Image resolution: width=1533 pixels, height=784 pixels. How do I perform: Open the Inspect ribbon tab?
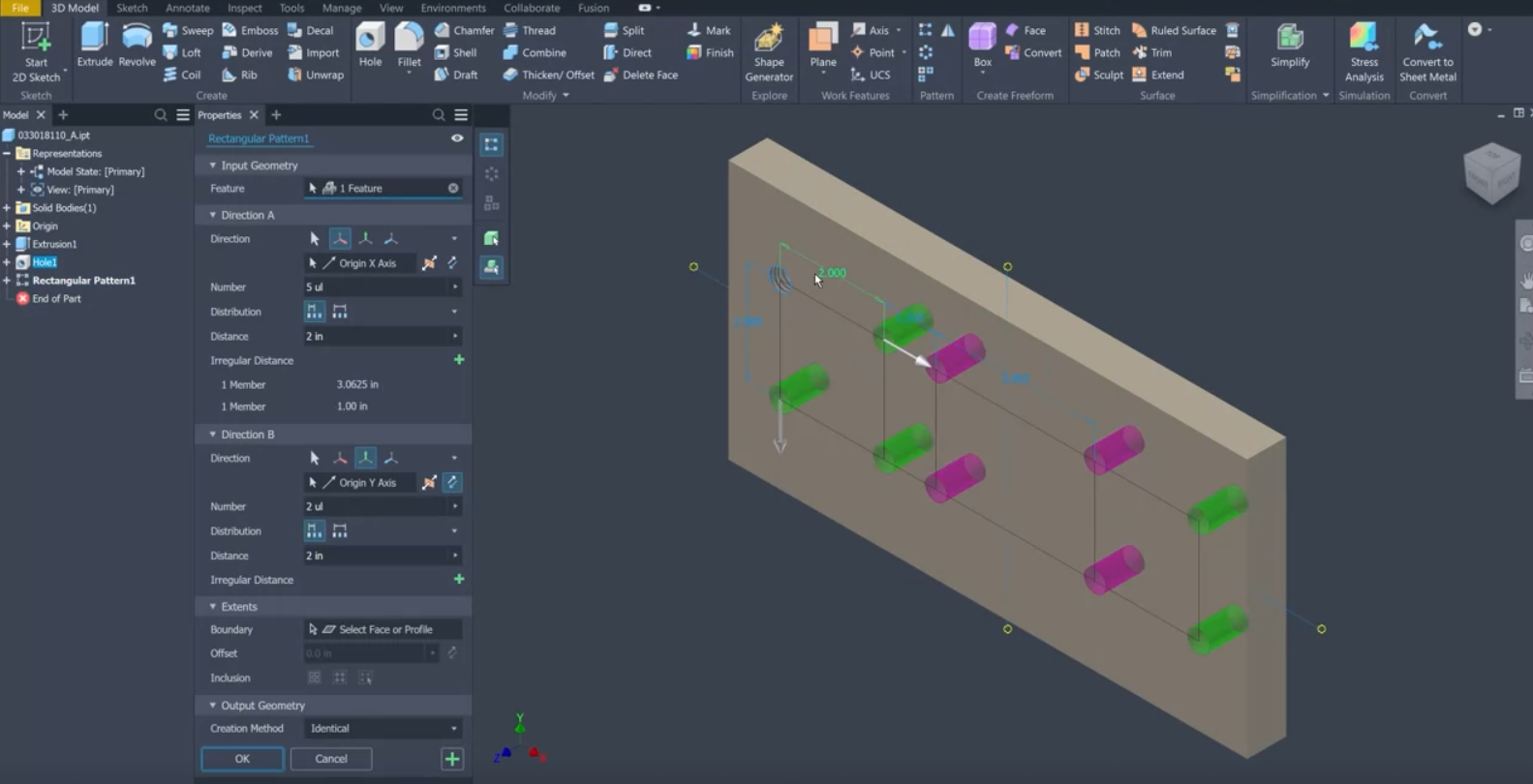tap(244, 8)
